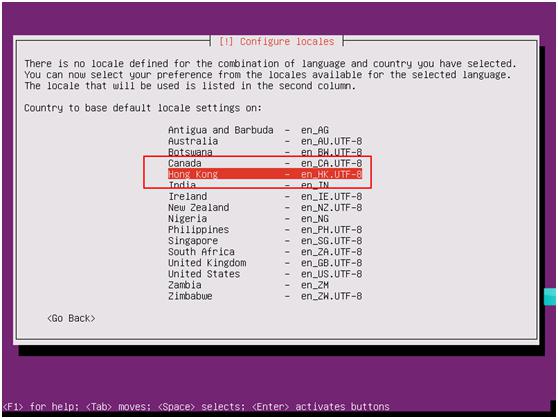
Task: Choose Australia en_AU.UTF-8 locale
Action: click(265, 141)
